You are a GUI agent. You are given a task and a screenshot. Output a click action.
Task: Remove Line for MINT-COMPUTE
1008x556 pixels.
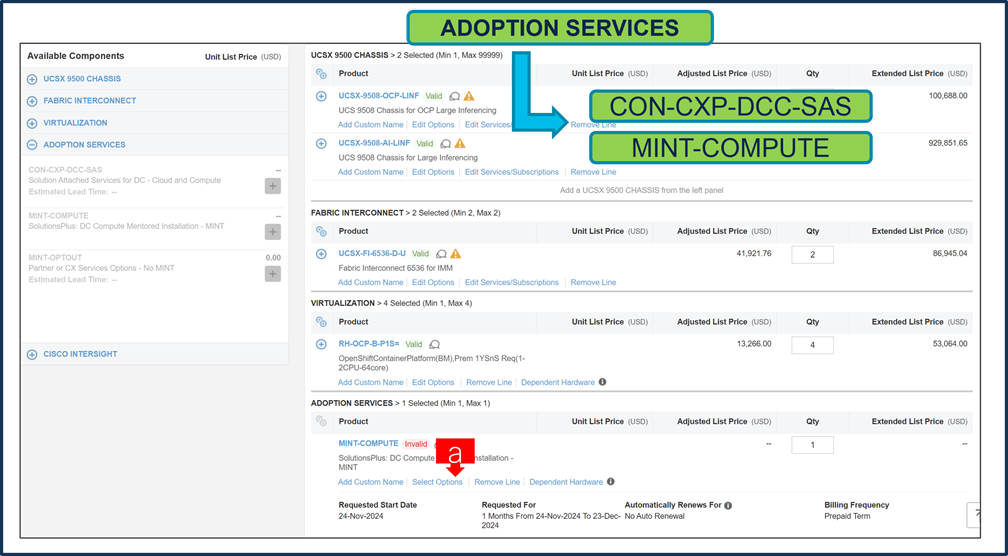(497, 482)
